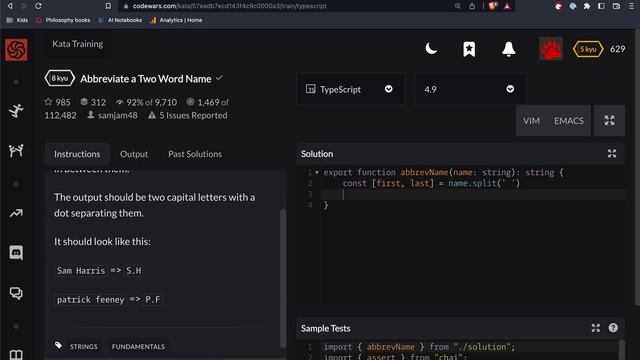Open browser zoom magnifier icon
Image resolution: width=640 pixels, height=360 pixels.
coord(458,6)
